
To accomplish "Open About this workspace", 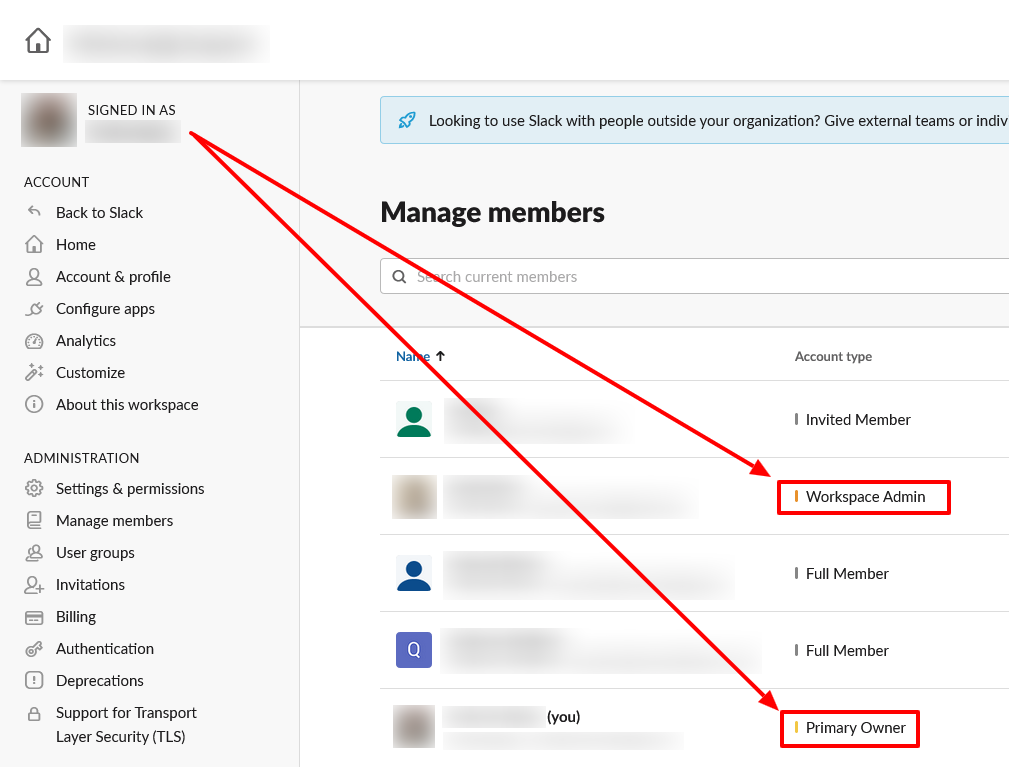I will point(127,405).
